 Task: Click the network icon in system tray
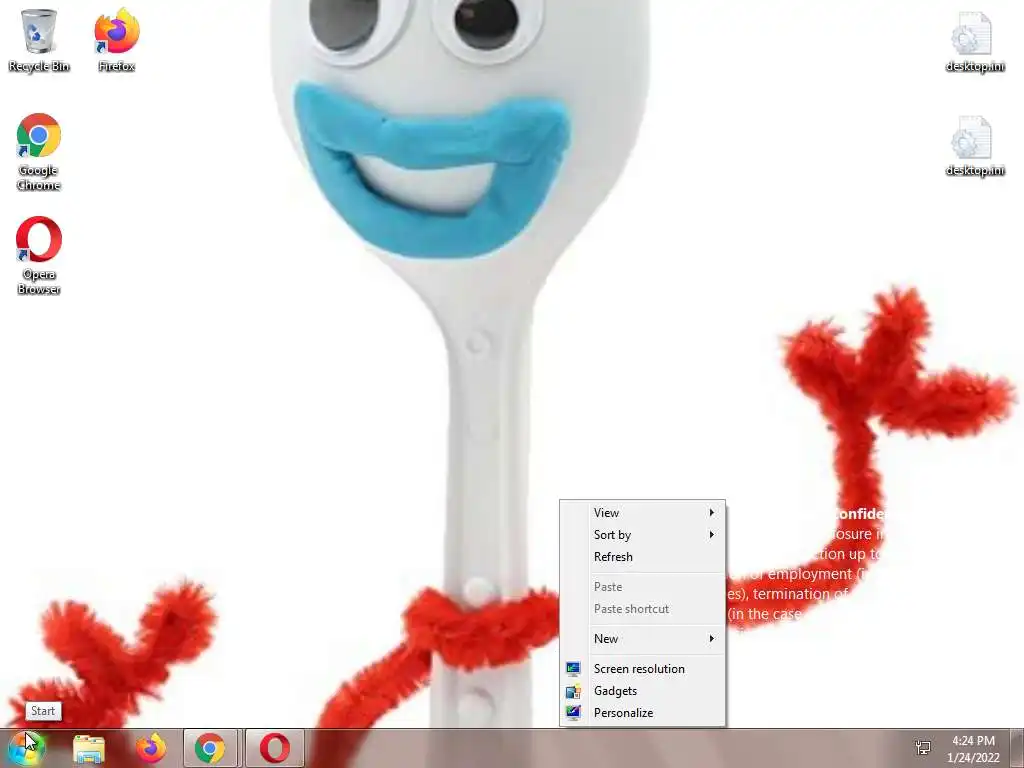tap(923, 748)
